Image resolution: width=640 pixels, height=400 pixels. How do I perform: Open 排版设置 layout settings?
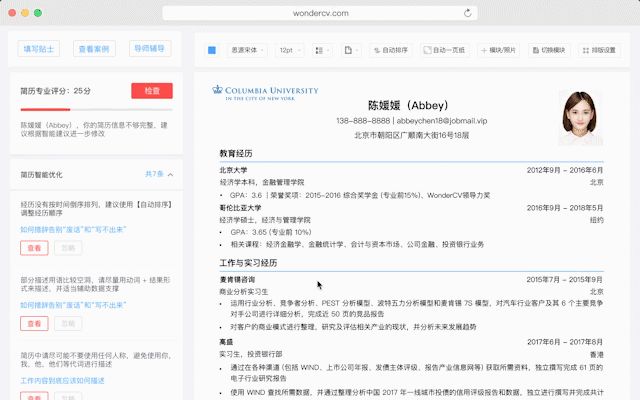coord(599,50)
